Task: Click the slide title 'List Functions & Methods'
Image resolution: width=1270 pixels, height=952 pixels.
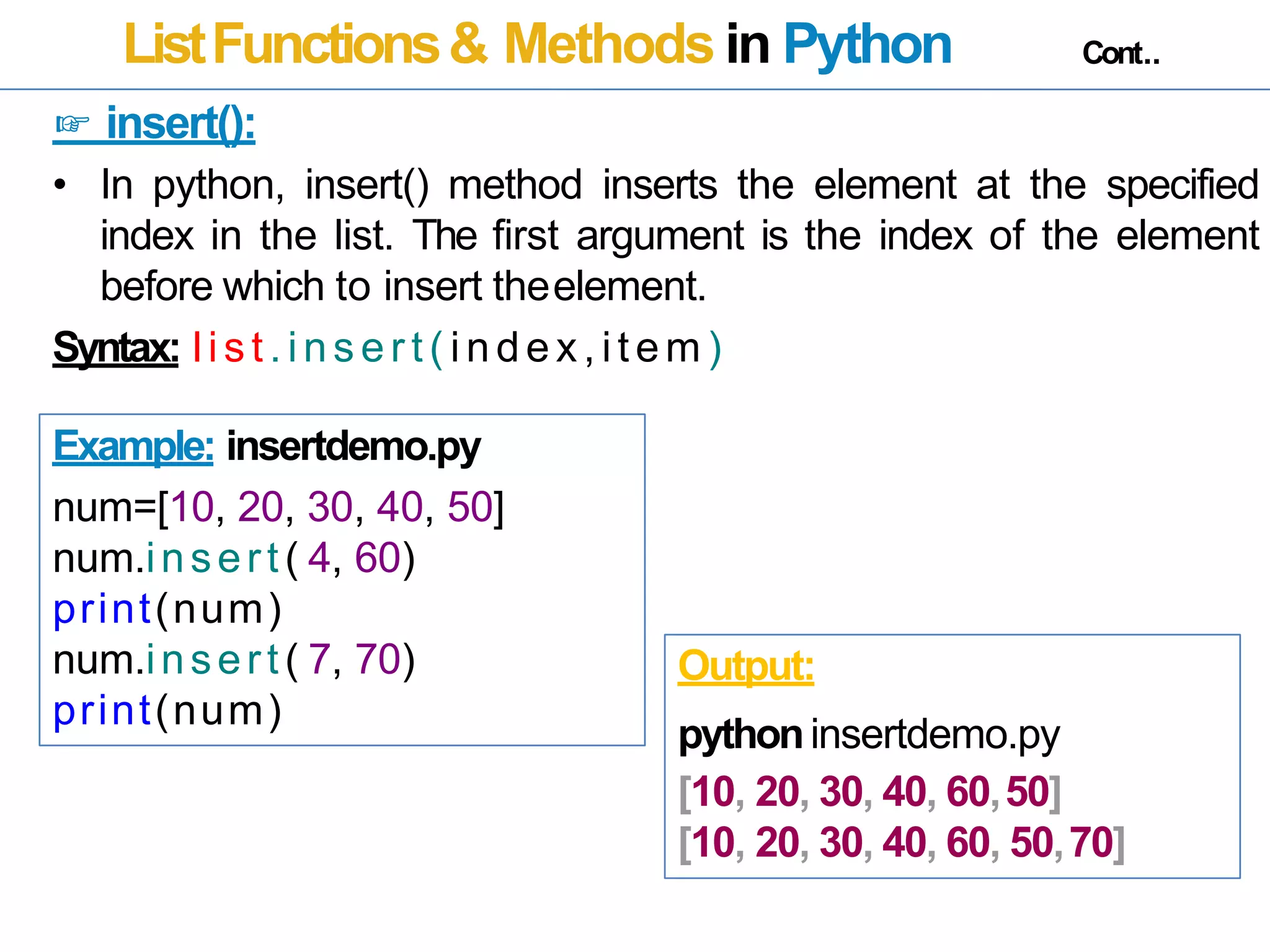Action: tap(419, 44)
